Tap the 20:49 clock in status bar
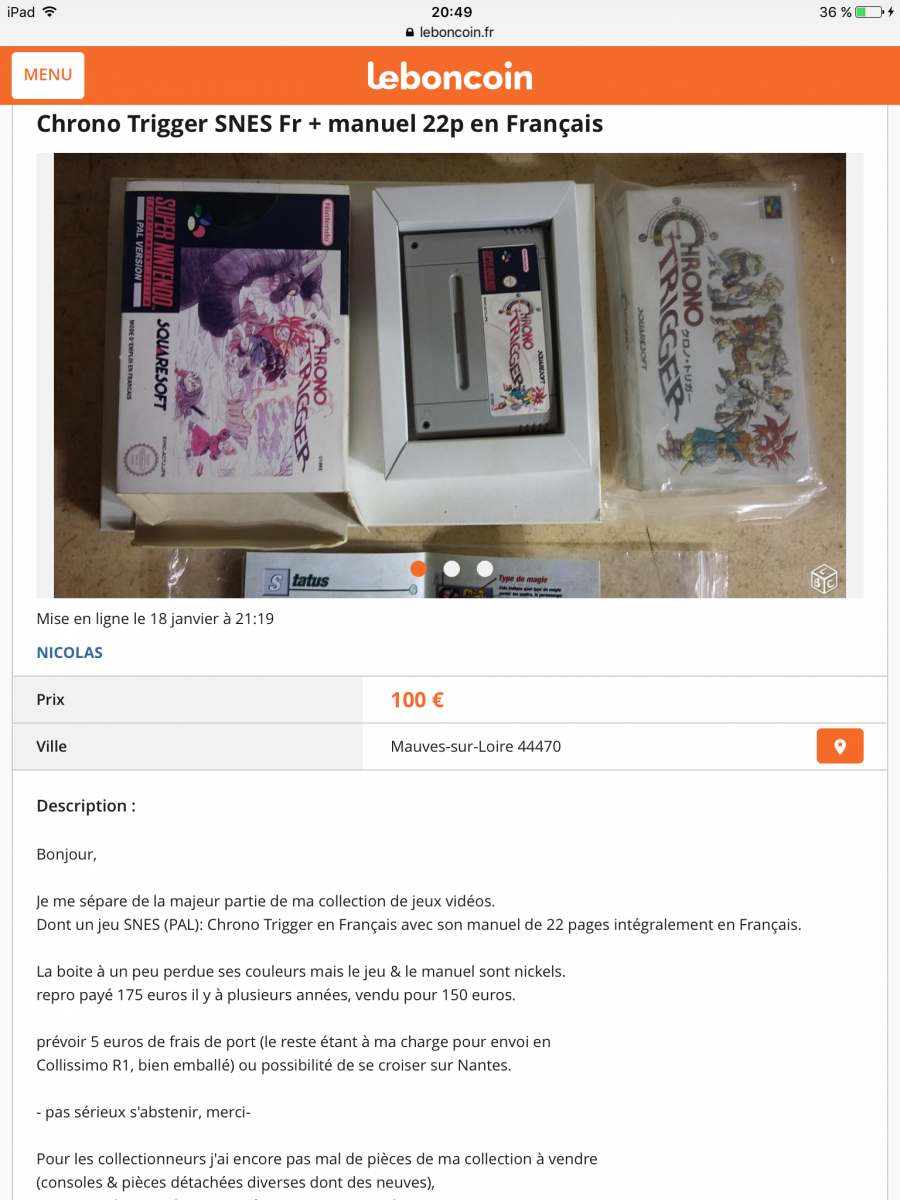900x1200 pixels. point(452,12)
